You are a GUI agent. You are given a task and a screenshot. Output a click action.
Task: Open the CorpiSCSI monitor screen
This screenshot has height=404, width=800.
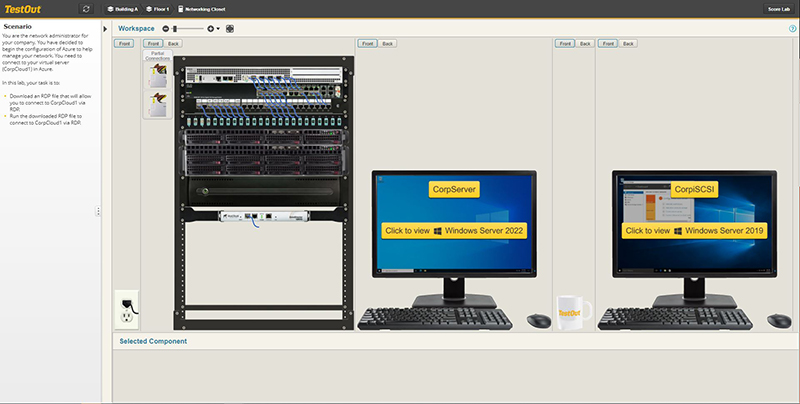(x=694, y=224)
